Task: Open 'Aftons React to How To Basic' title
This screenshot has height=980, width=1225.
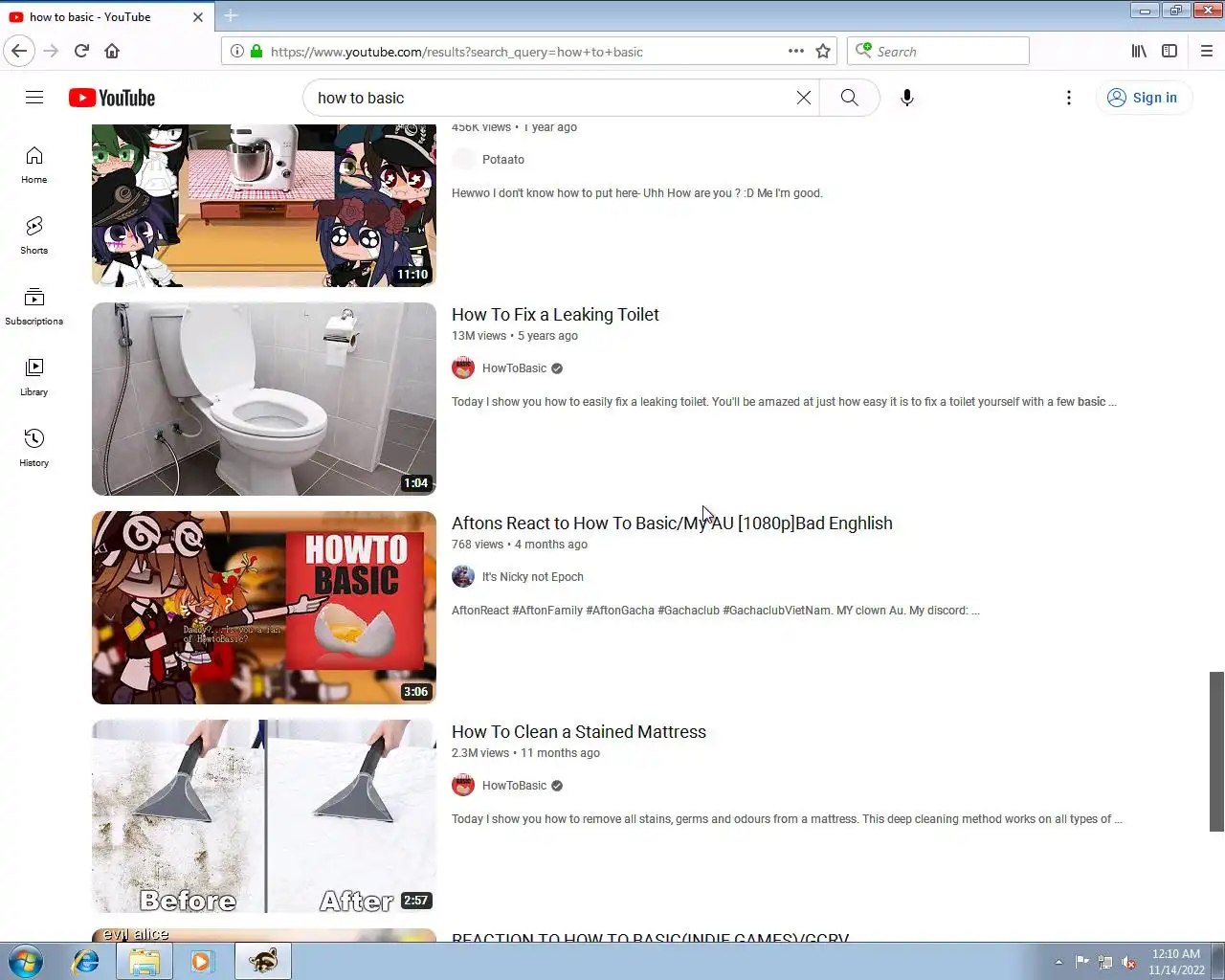Action: click(x=672, y=523)
